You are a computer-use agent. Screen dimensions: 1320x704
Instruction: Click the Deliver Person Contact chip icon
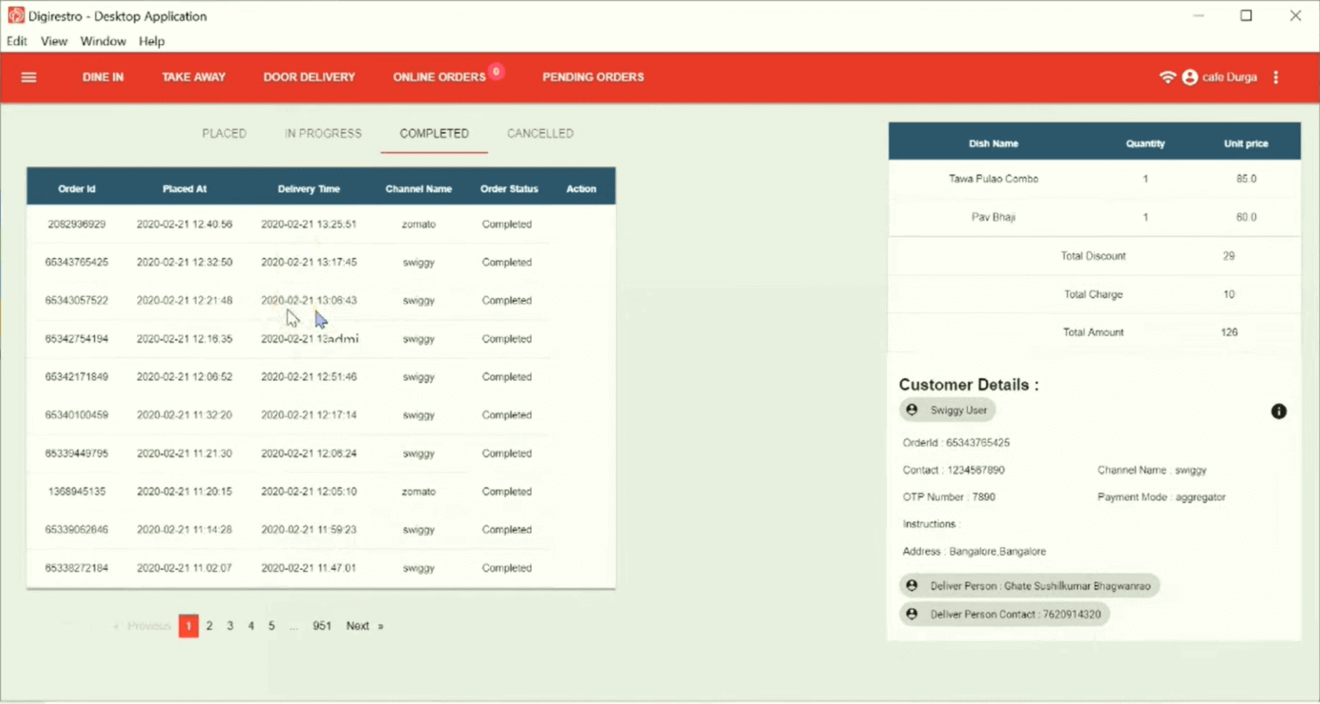pyautogui.click(x=911, y=614)
